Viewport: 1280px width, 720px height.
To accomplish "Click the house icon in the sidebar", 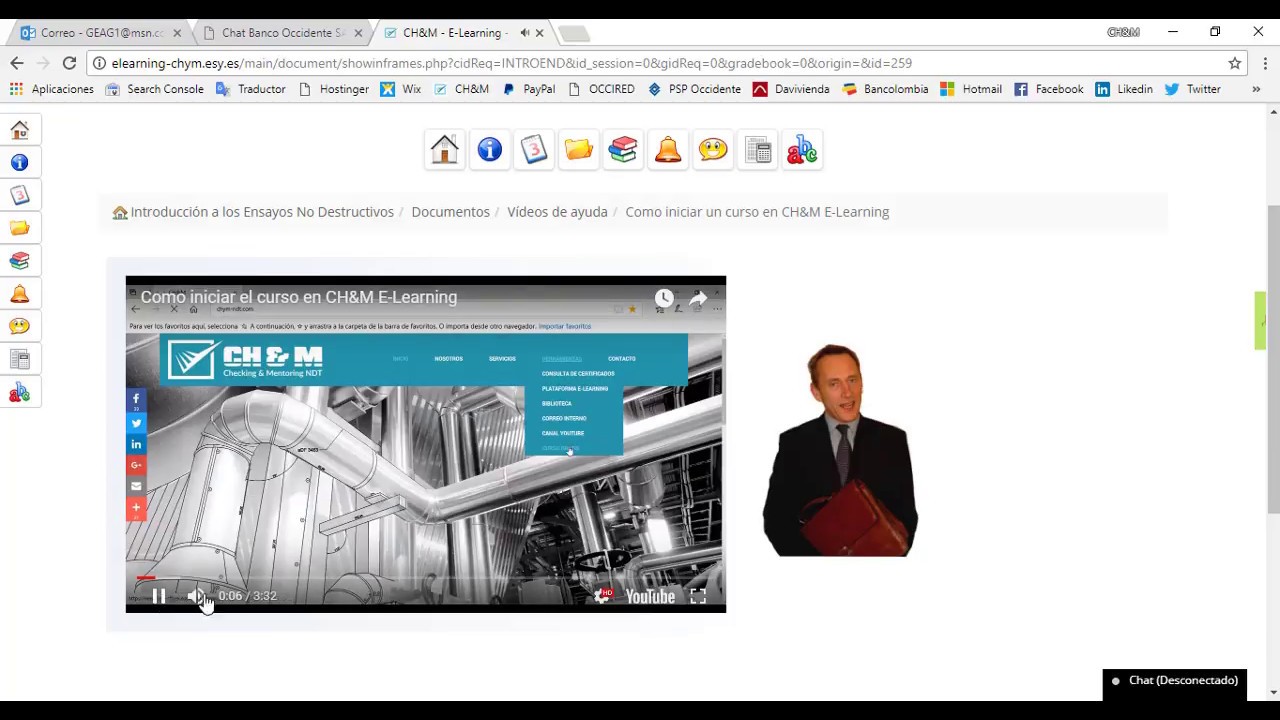I will [20, 130].
